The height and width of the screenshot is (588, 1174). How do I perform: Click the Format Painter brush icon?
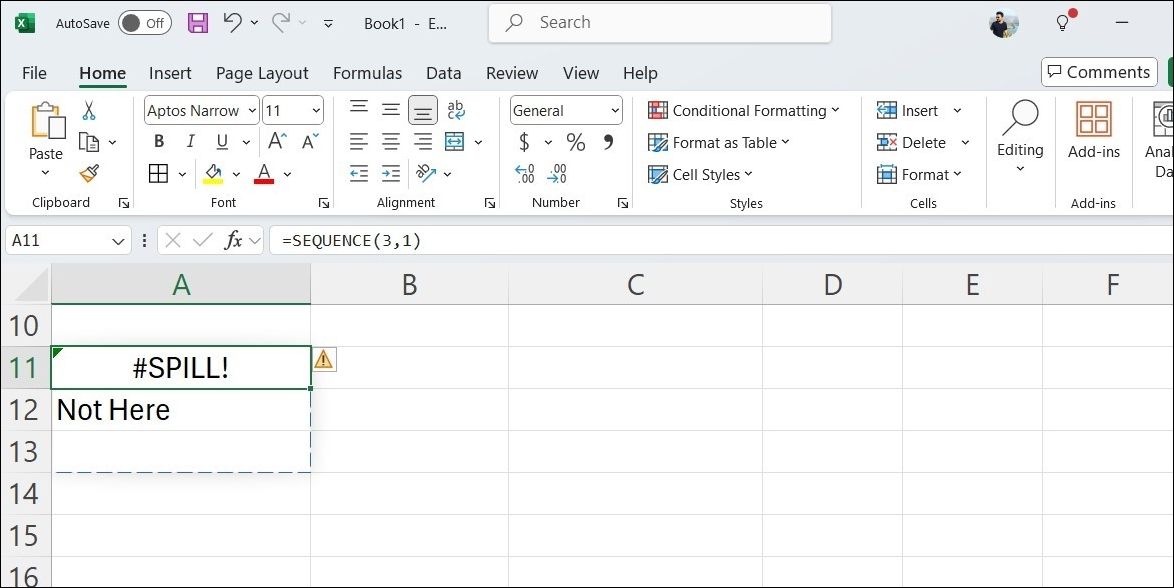89,174
